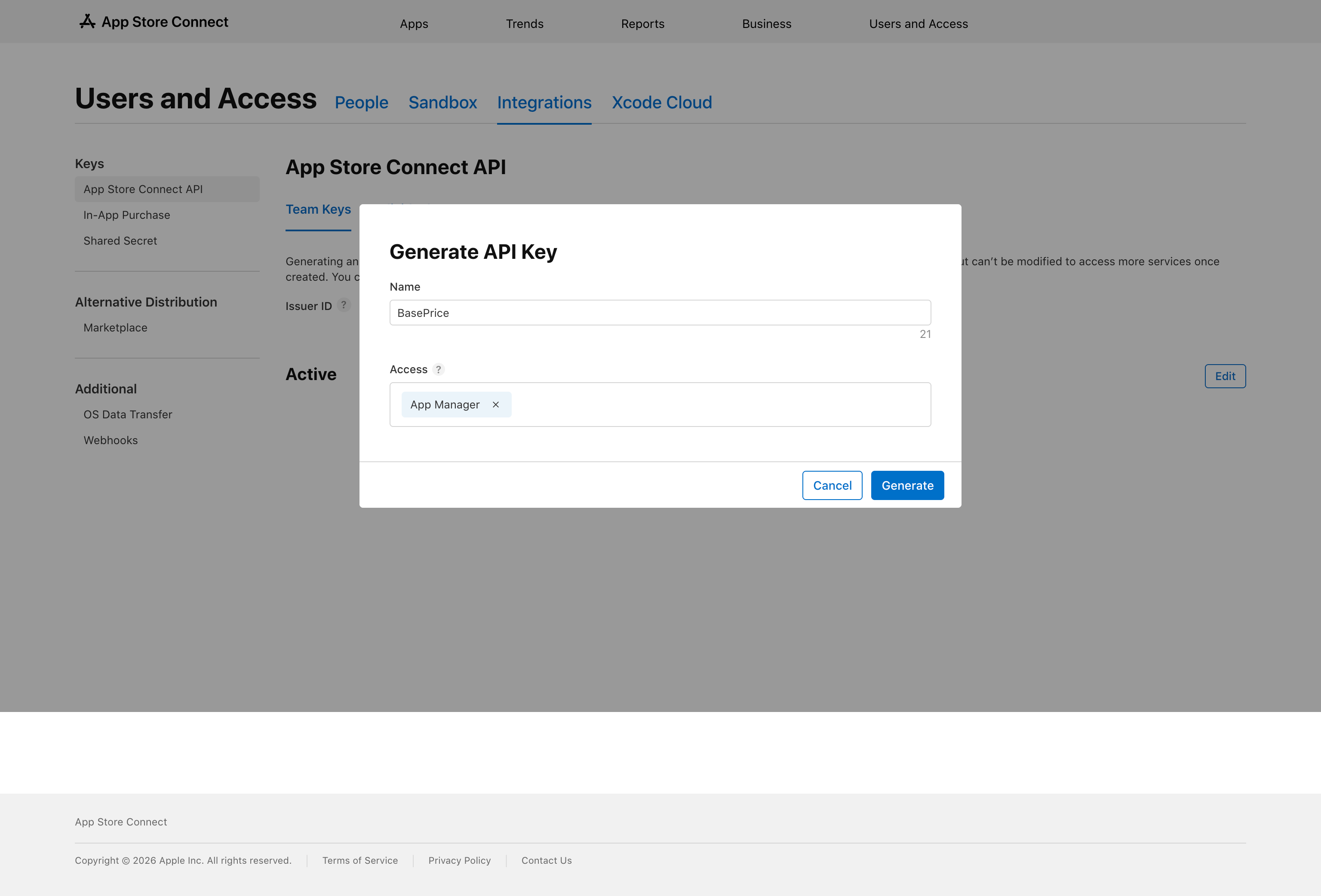Viewport: 1321px width, 896px height.
Task: Select the Integrations tab
Action: [544, 102]
